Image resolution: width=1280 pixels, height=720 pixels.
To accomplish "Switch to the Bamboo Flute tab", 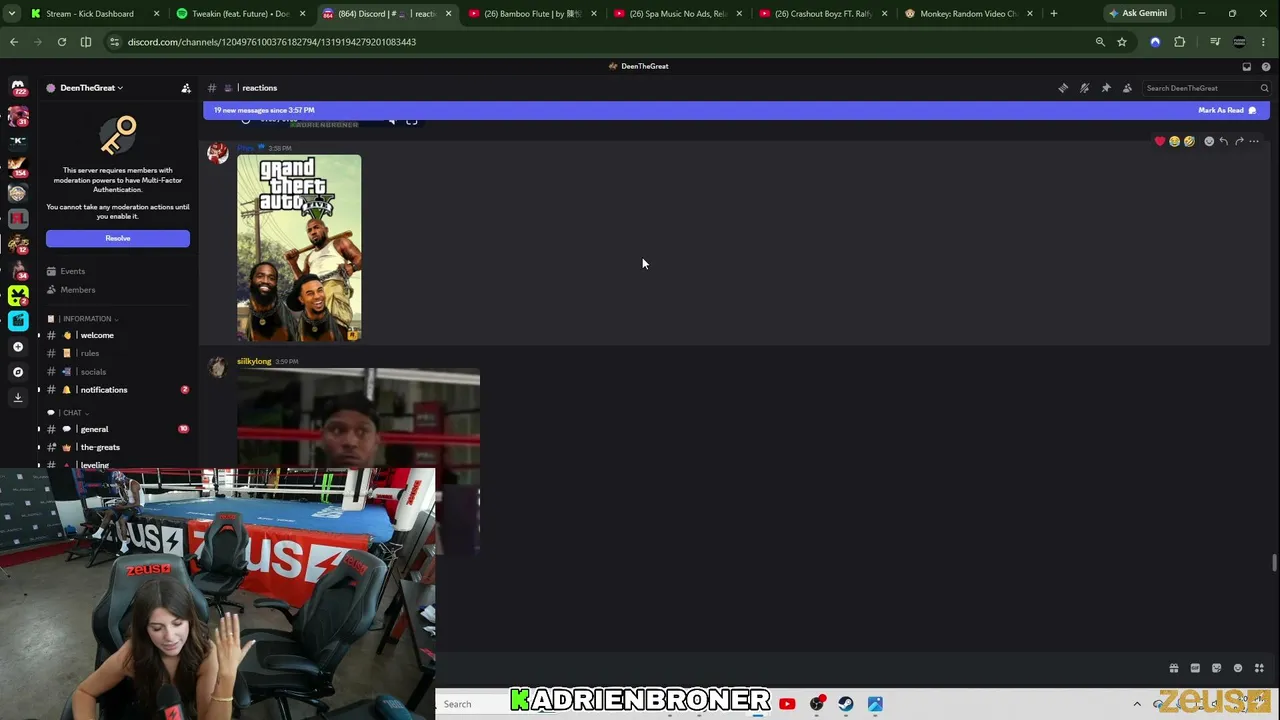I will point(531,14).
